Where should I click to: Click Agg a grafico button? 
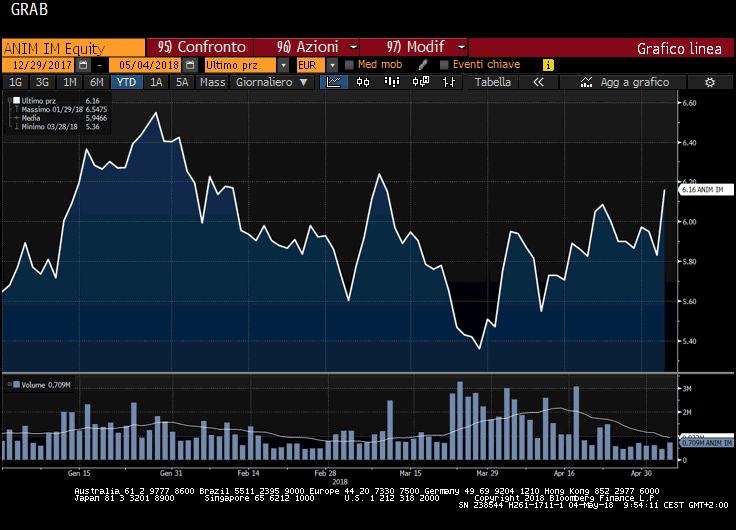(623, 82)
